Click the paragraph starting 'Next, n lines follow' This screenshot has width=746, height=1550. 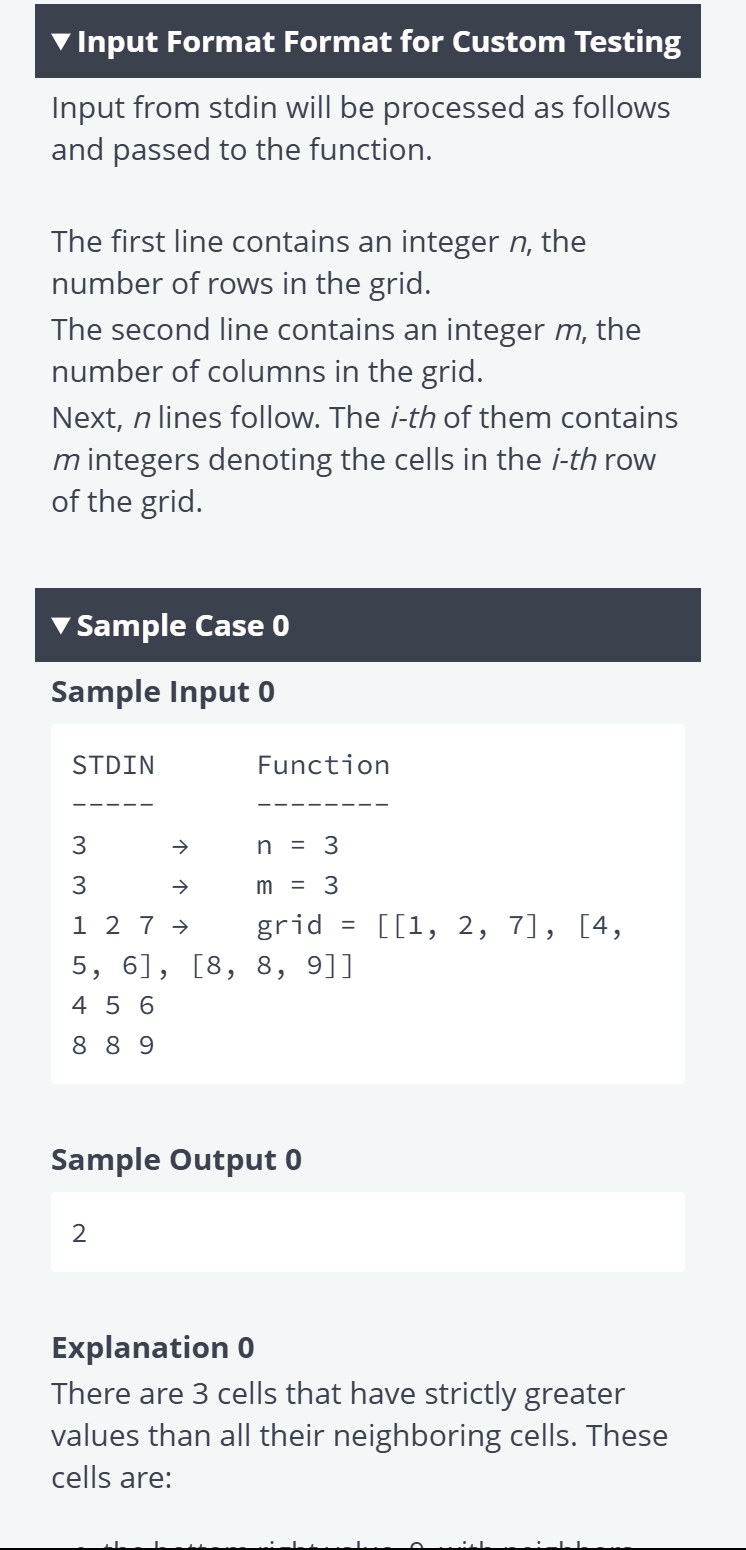pyautogui.click(x=365, y=459)
